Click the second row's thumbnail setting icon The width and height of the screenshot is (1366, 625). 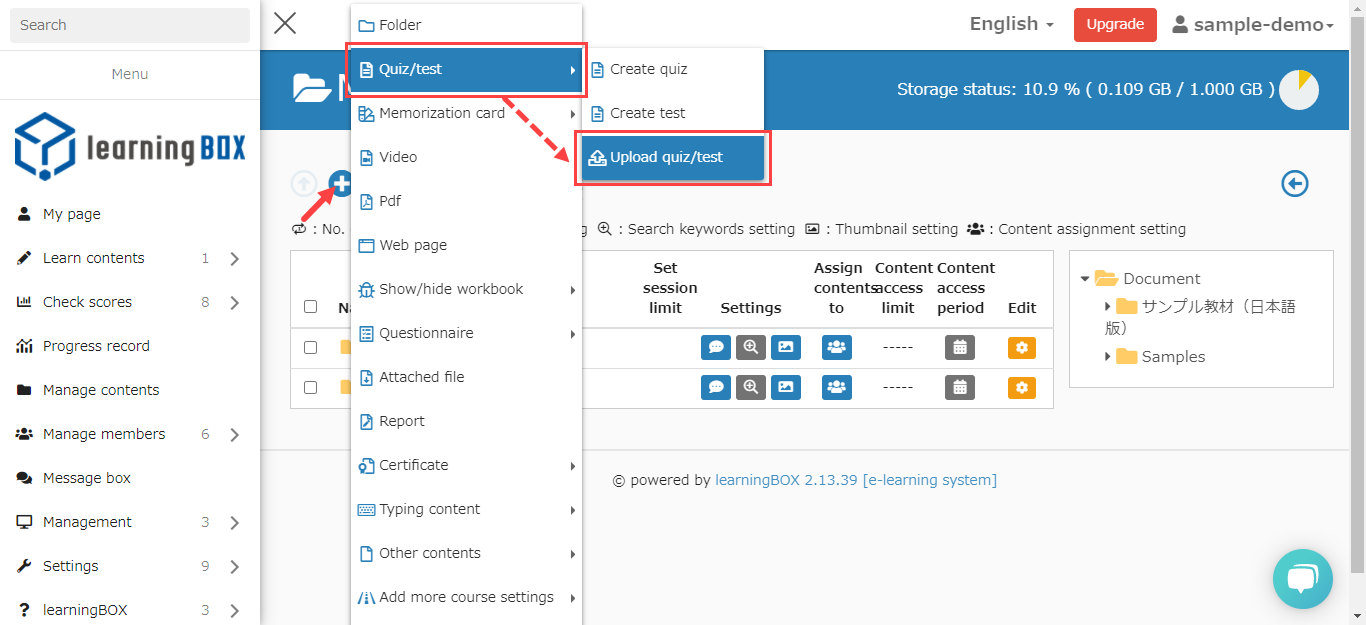(786, 387)
